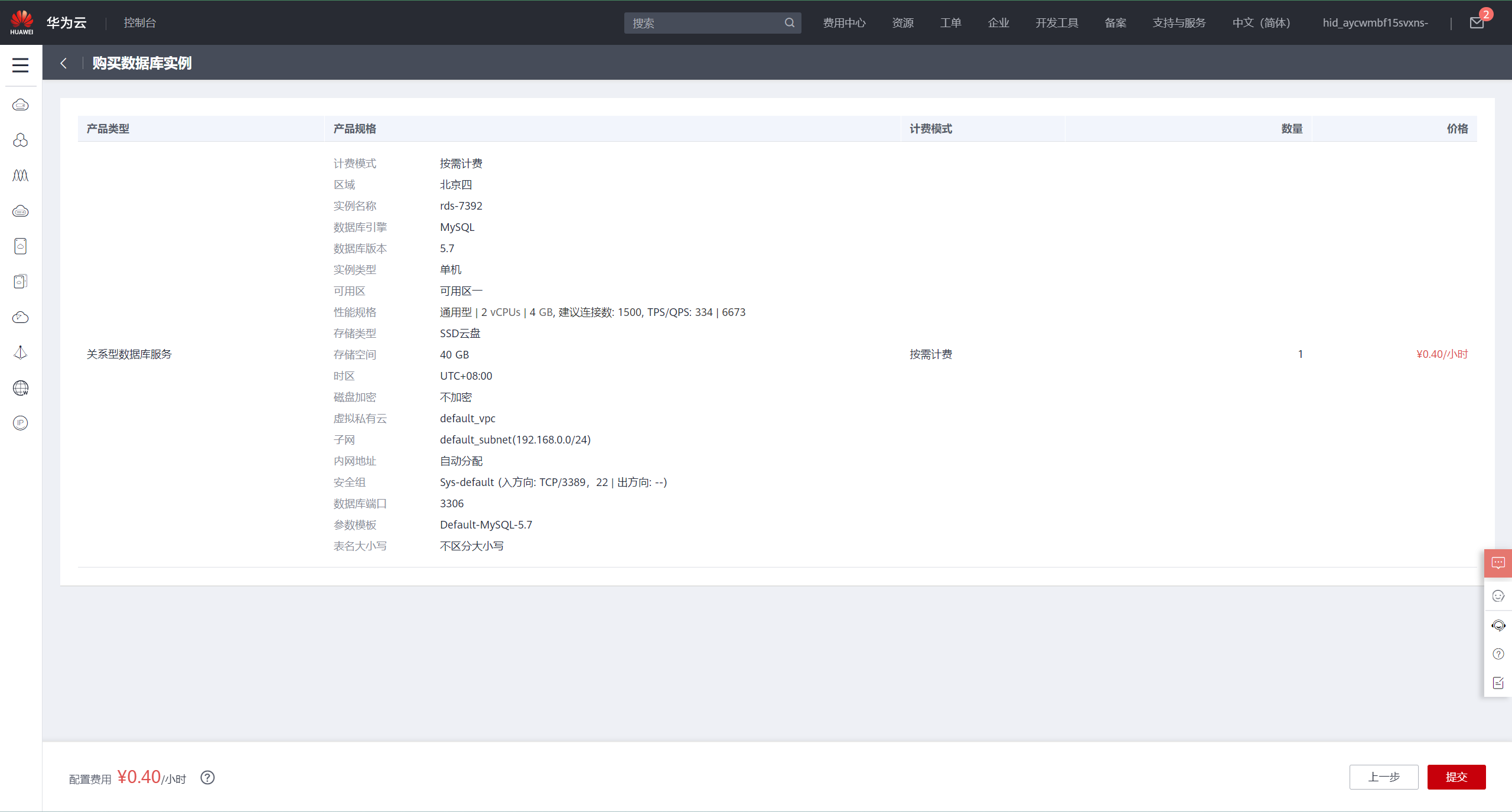
Task: Open the globe domain sidebar icon
Action: point(21,388)
